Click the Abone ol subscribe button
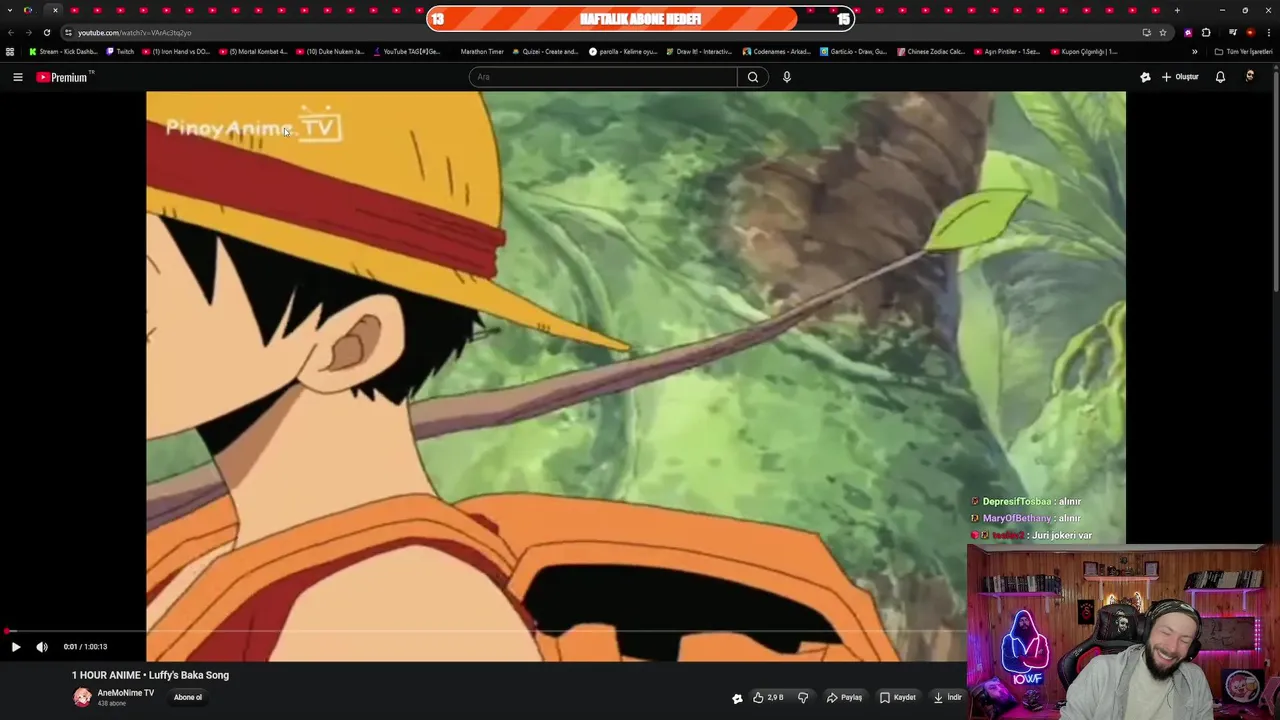 point(188,697)
